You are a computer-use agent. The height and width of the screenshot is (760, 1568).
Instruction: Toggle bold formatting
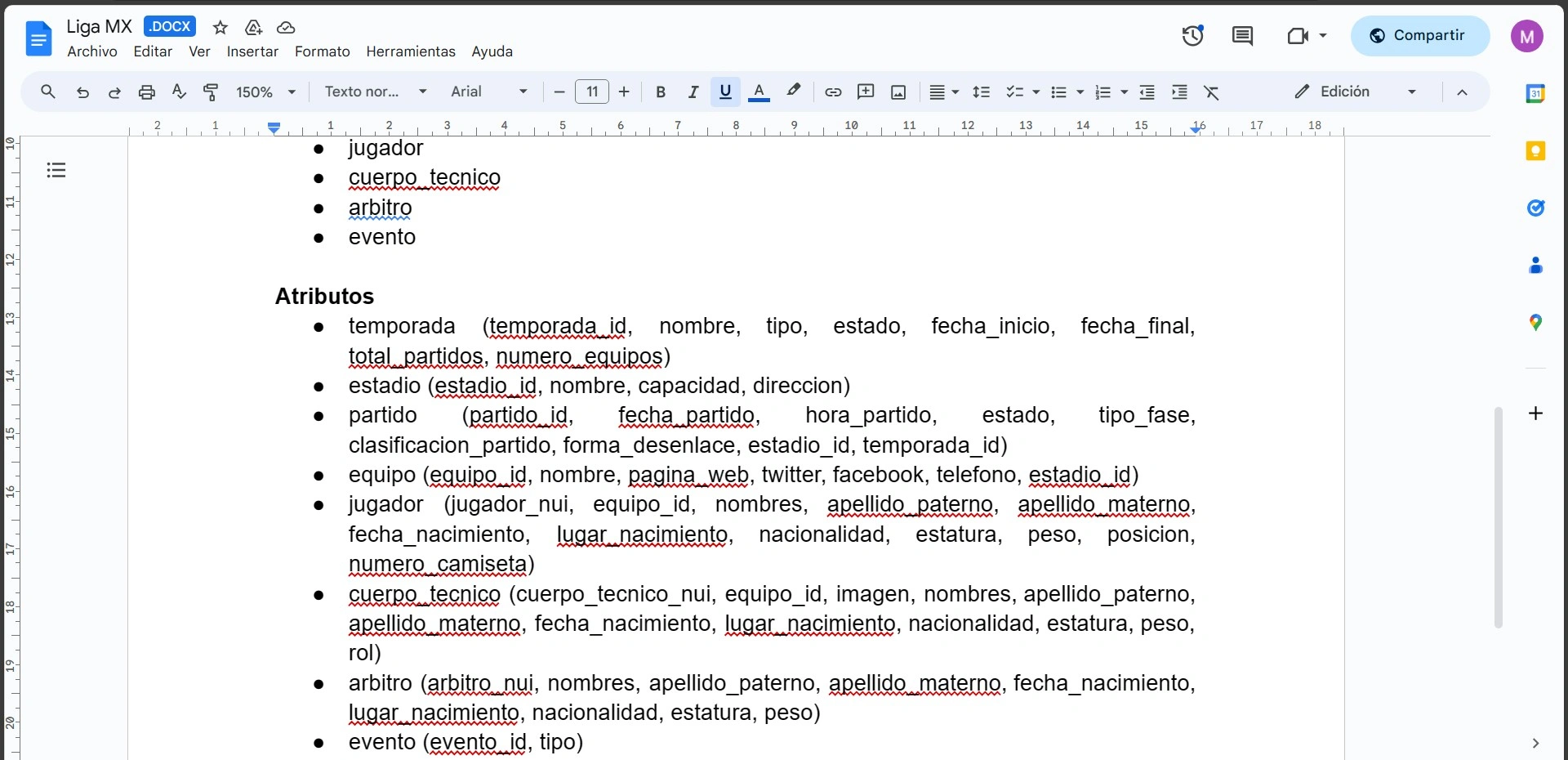pyautogui.click(x=661, y=92)
